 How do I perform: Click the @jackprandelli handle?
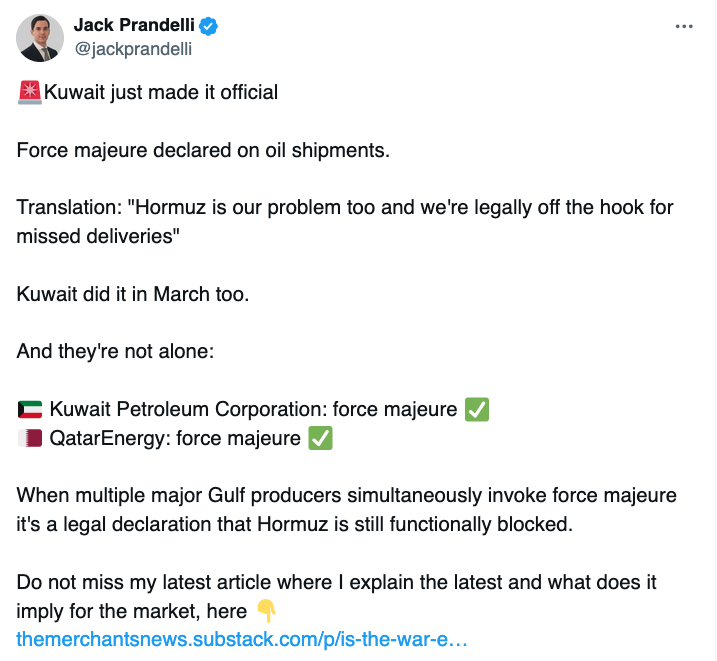click(x=133, y=48)
